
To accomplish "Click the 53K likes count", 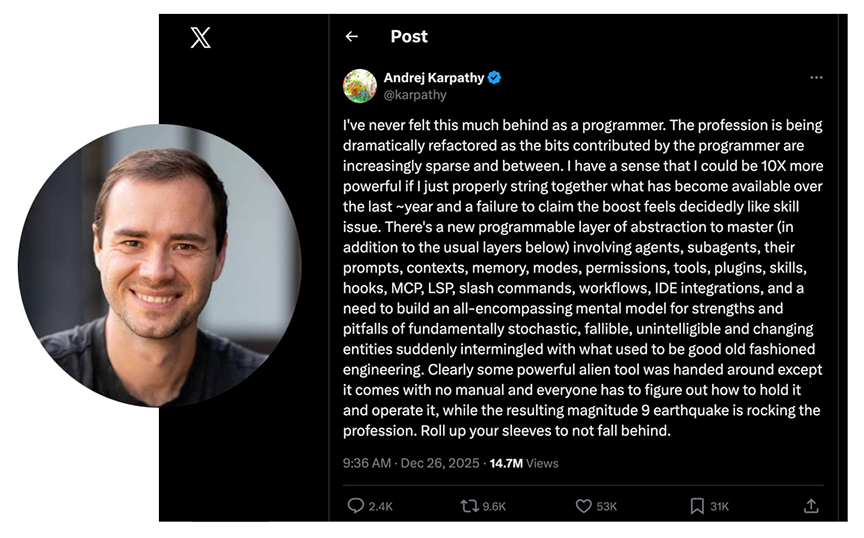I will 607,507.
